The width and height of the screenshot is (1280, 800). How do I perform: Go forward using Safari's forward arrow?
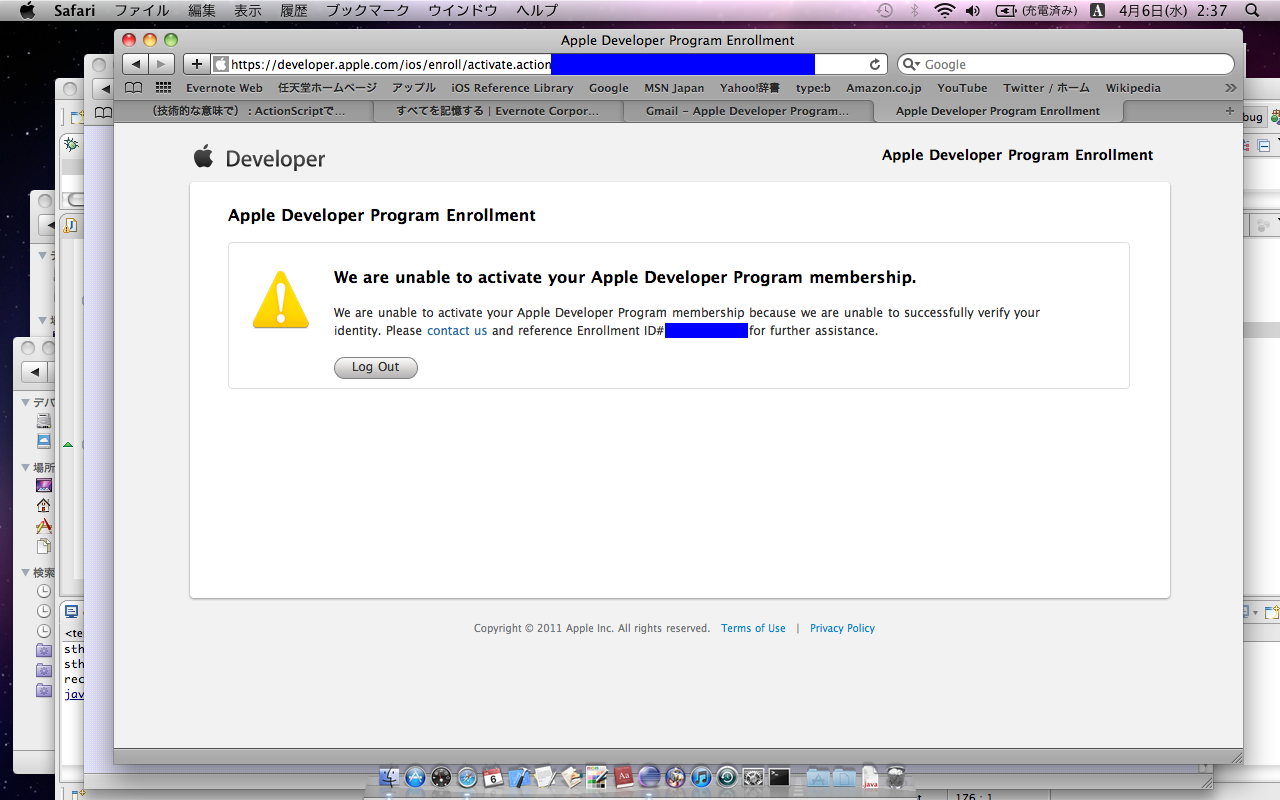[x=162, y=64]
